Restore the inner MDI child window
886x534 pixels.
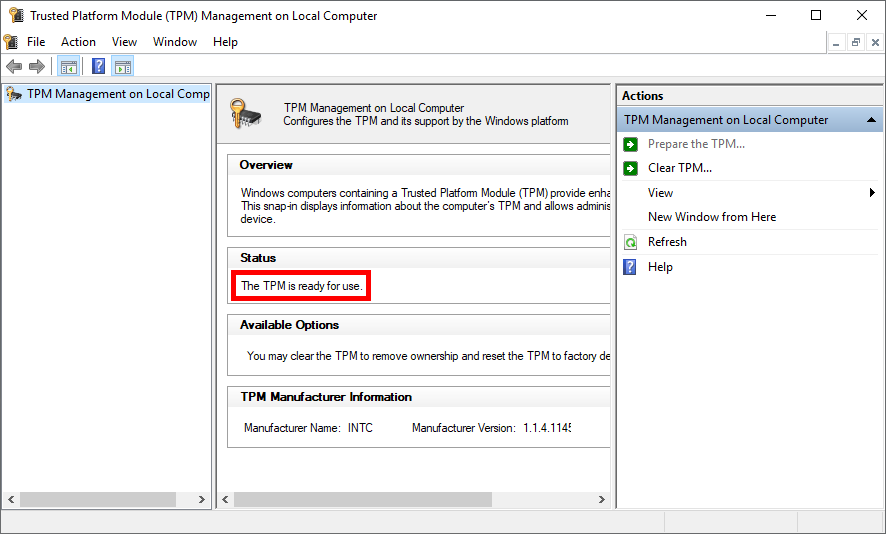click(x=856, y=42)
